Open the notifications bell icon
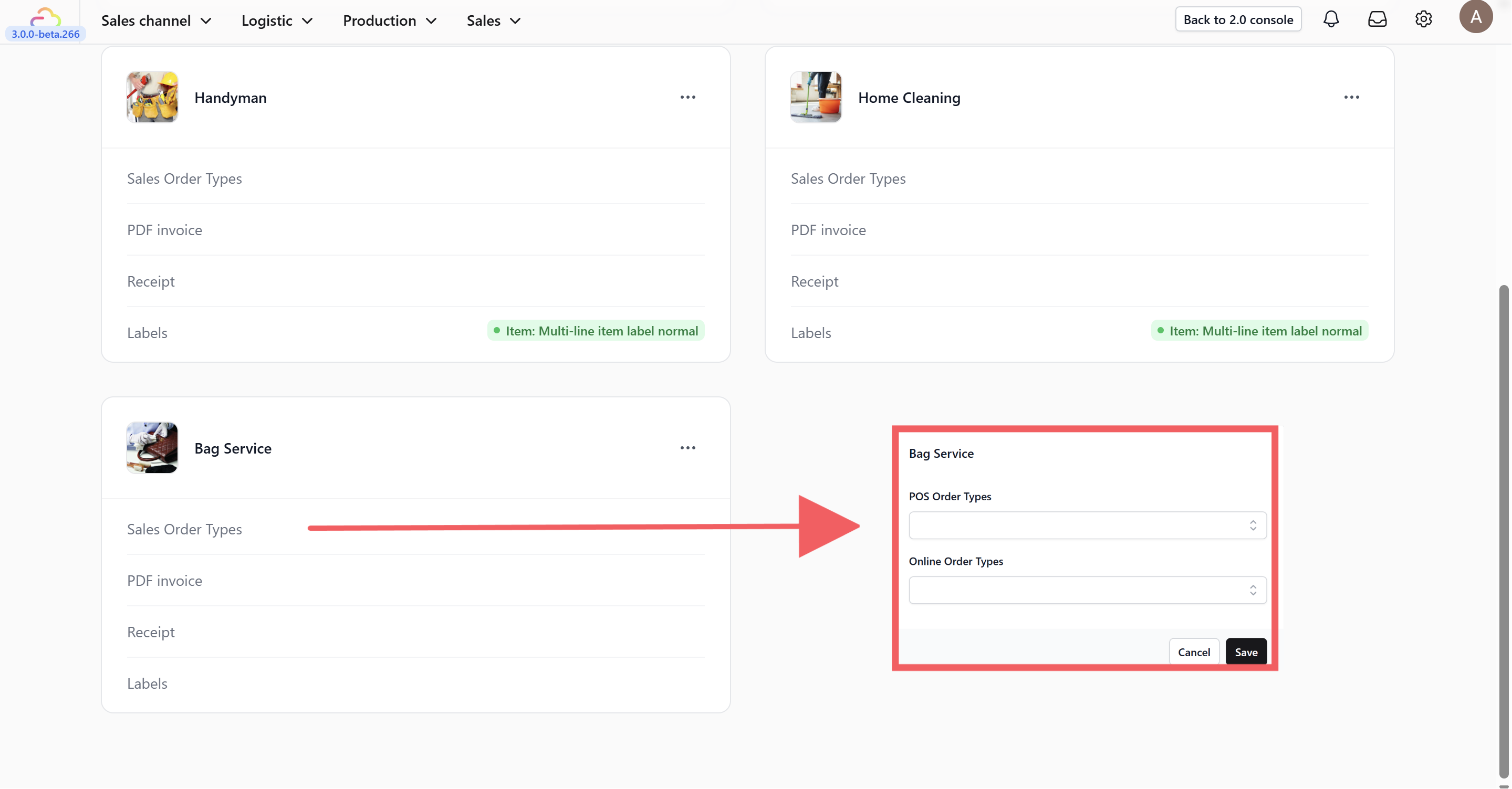This screenshot has height=789, width=1512. coord(1331,19)
